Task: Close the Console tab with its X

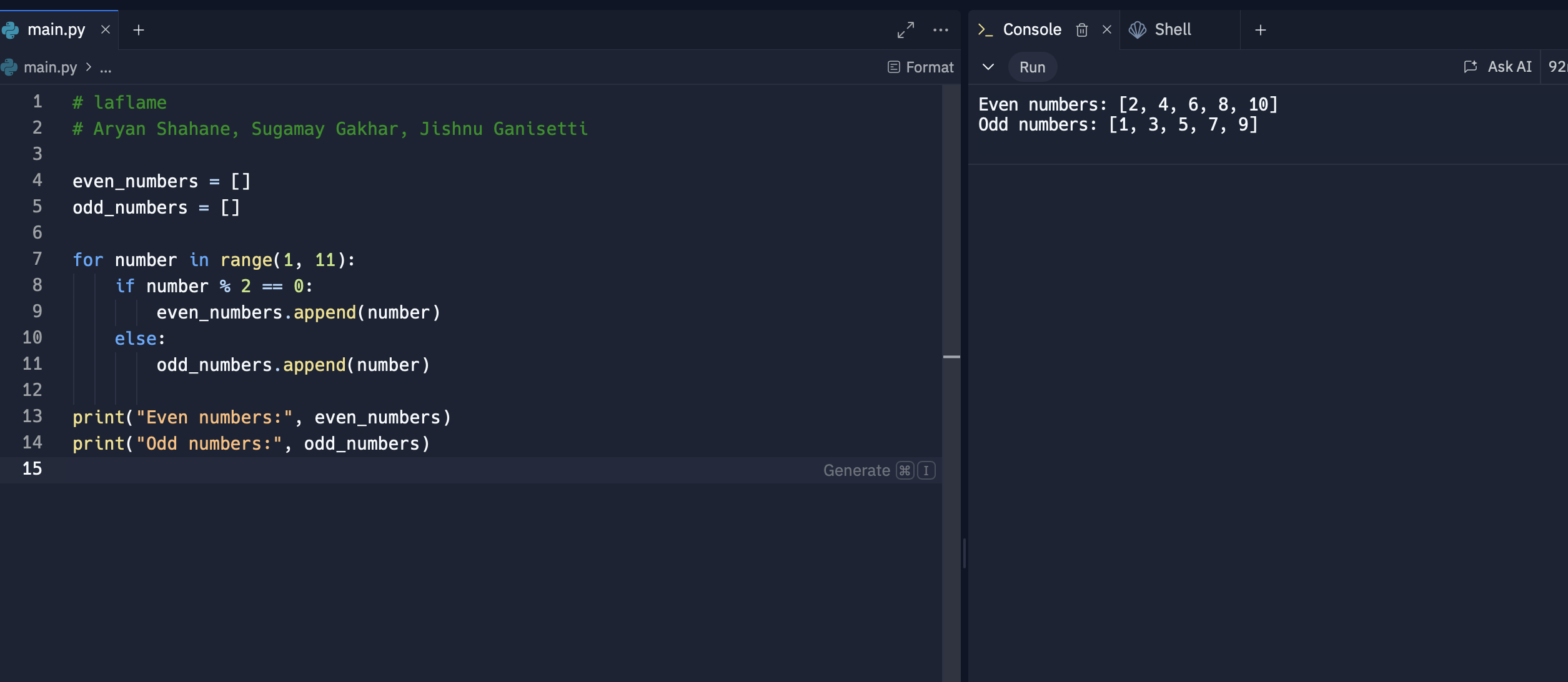Action: coord(1106,29)
